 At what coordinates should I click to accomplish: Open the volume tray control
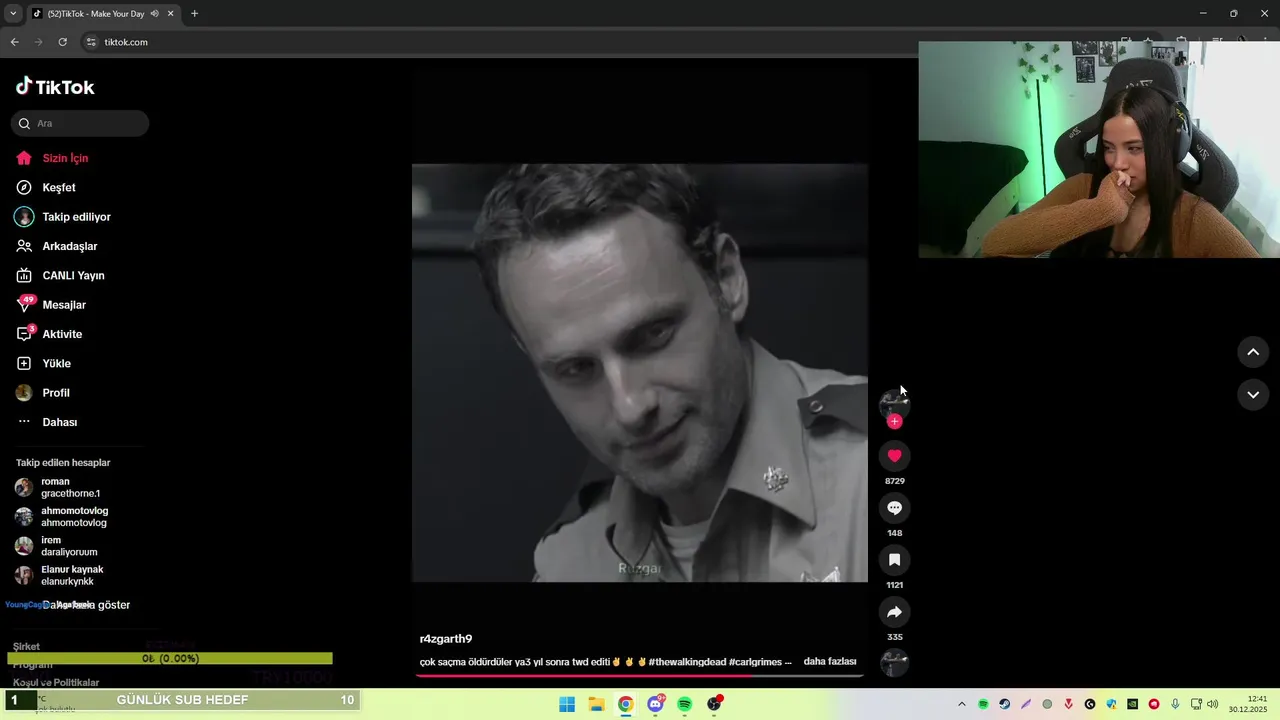coord(1213,704)
